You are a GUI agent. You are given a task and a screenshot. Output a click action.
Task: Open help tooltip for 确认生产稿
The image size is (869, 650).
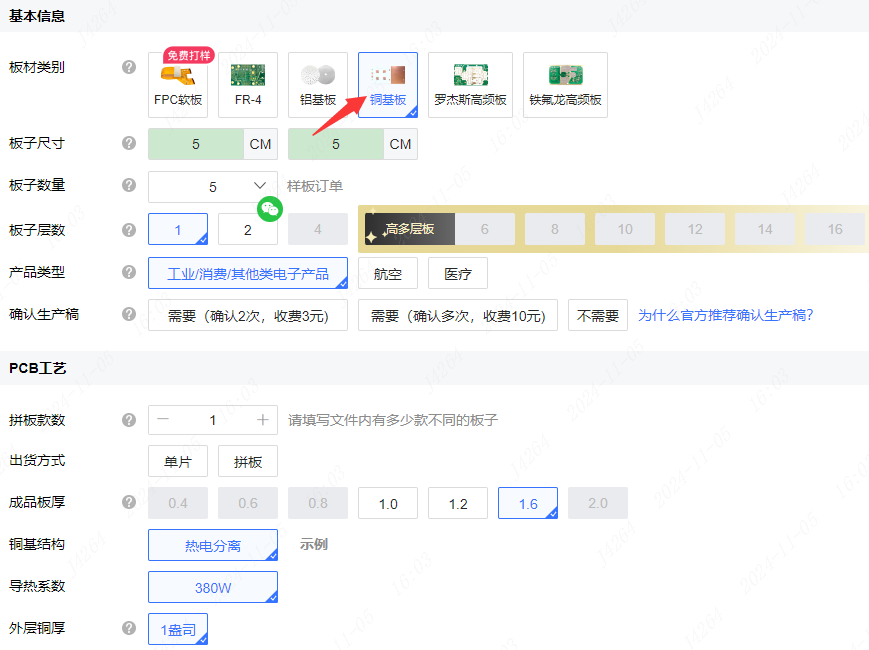tap(129, 314)
